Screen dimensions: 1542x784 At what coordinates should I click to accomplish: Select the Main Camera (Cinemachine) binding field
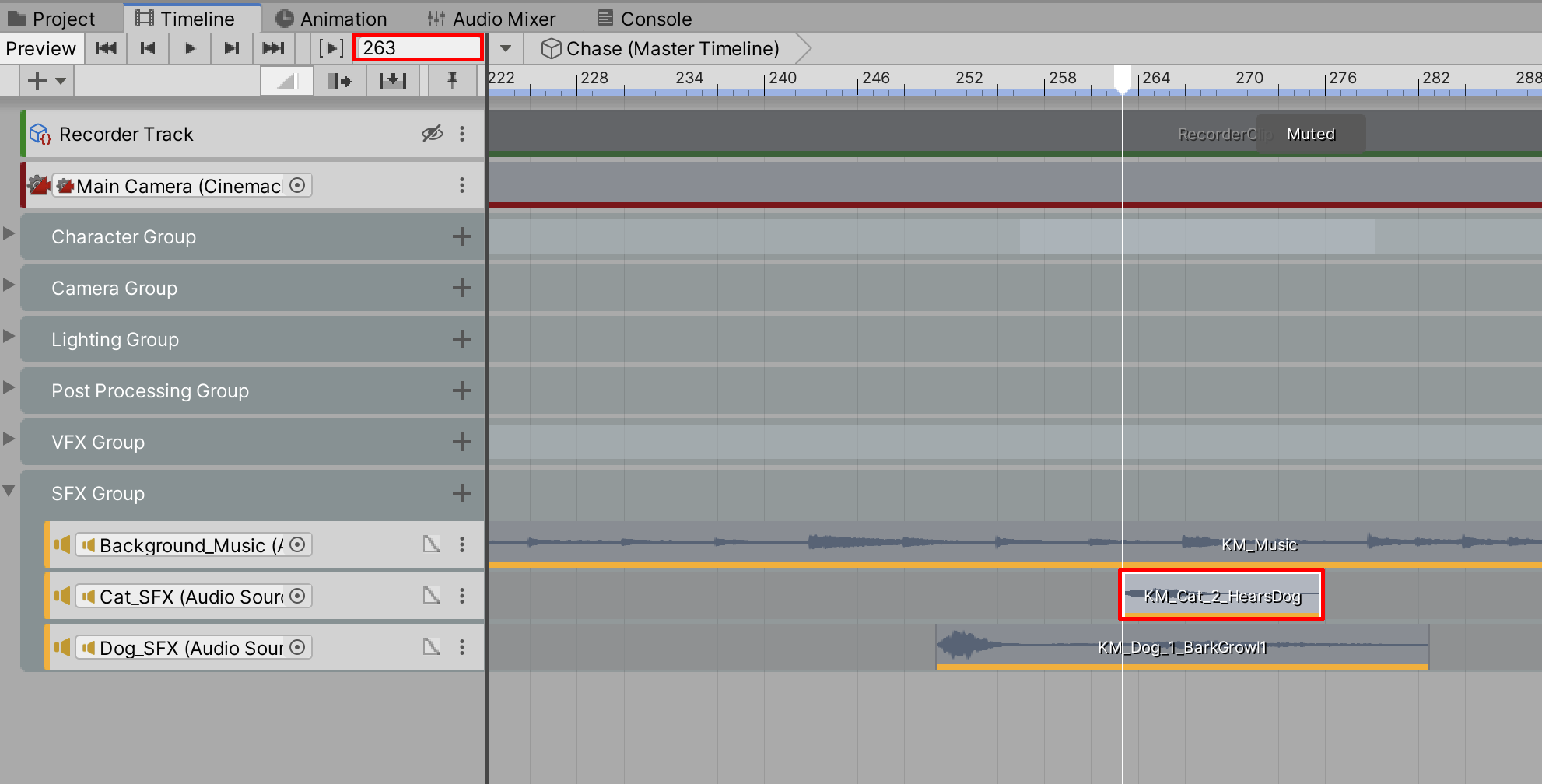click(x=182, y=185)
